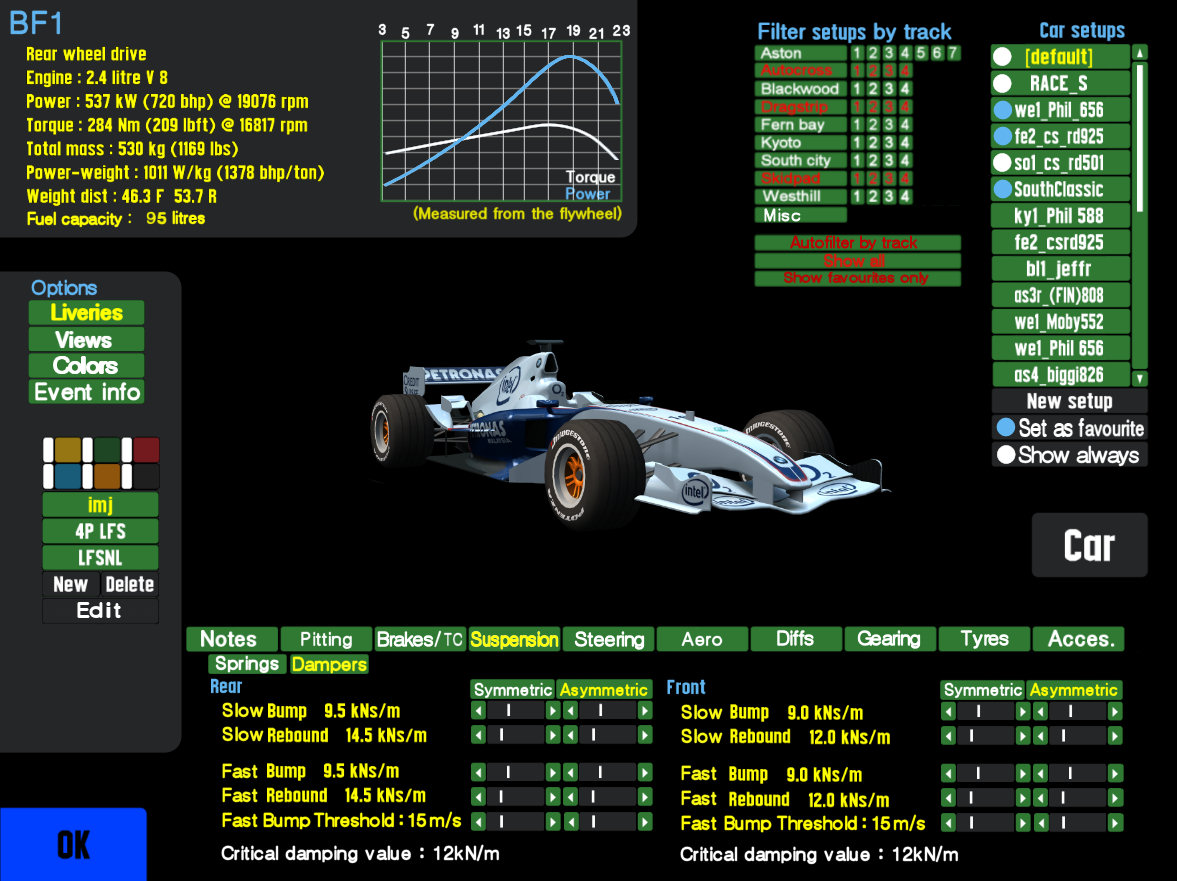Pick the yellow colour swatch
The width and height of the screenshot is (1177, 881).
[x=68, y=450]
